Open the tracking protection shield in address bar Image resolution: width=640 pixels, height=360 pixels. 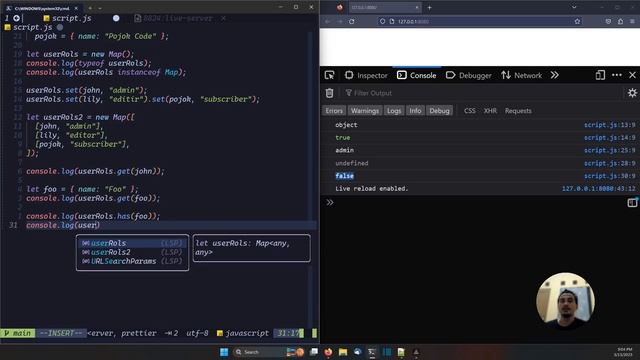click(382, 21)
